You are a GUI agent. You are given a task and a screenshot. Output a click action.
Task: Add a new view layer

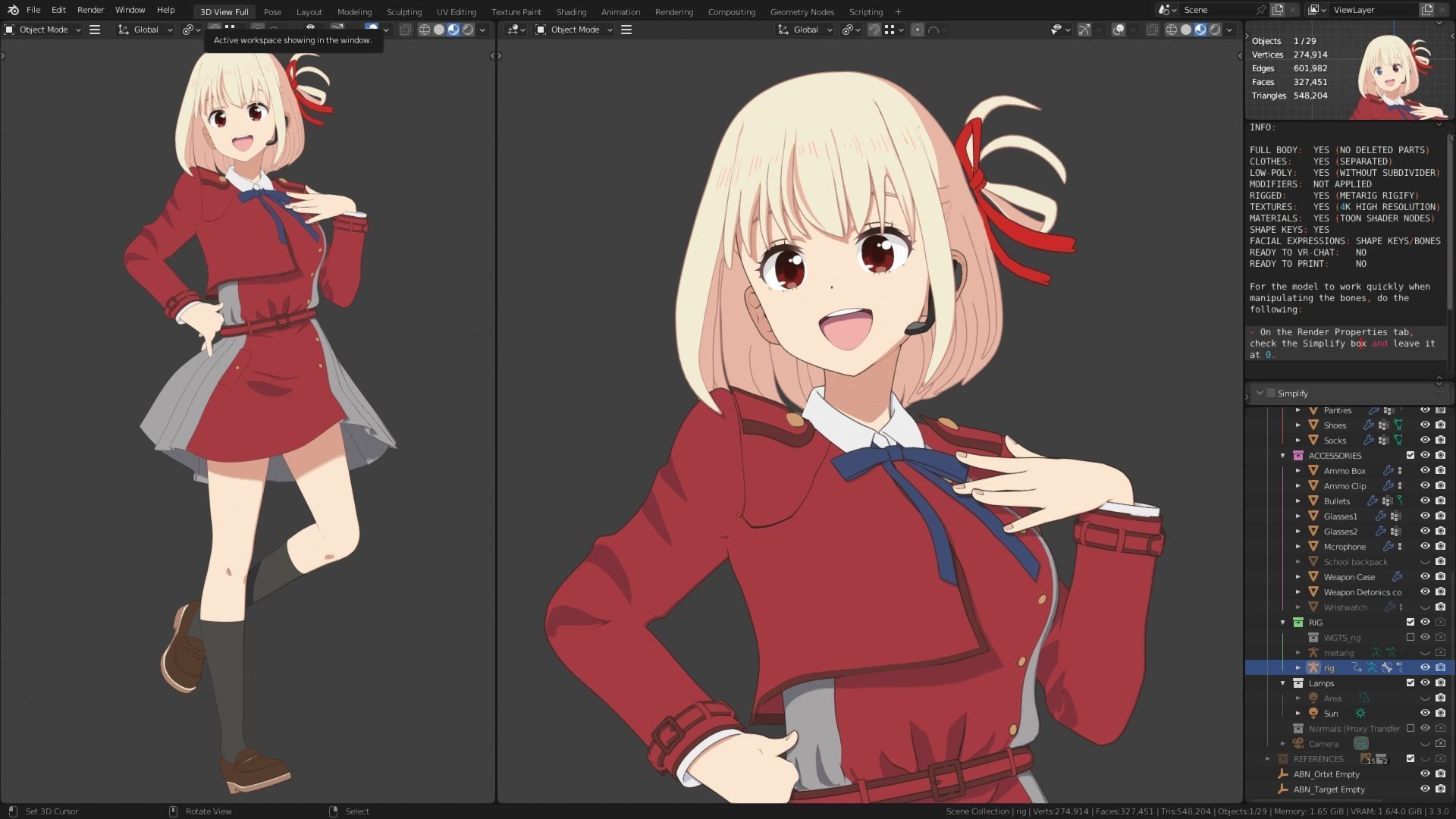pyautogui.click(x=1427, y=10)
